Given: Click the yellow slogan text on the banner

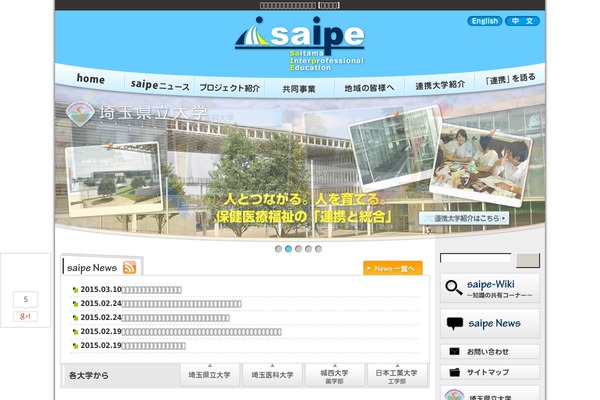Looking at the screenshot, I should tap(304, 209).
